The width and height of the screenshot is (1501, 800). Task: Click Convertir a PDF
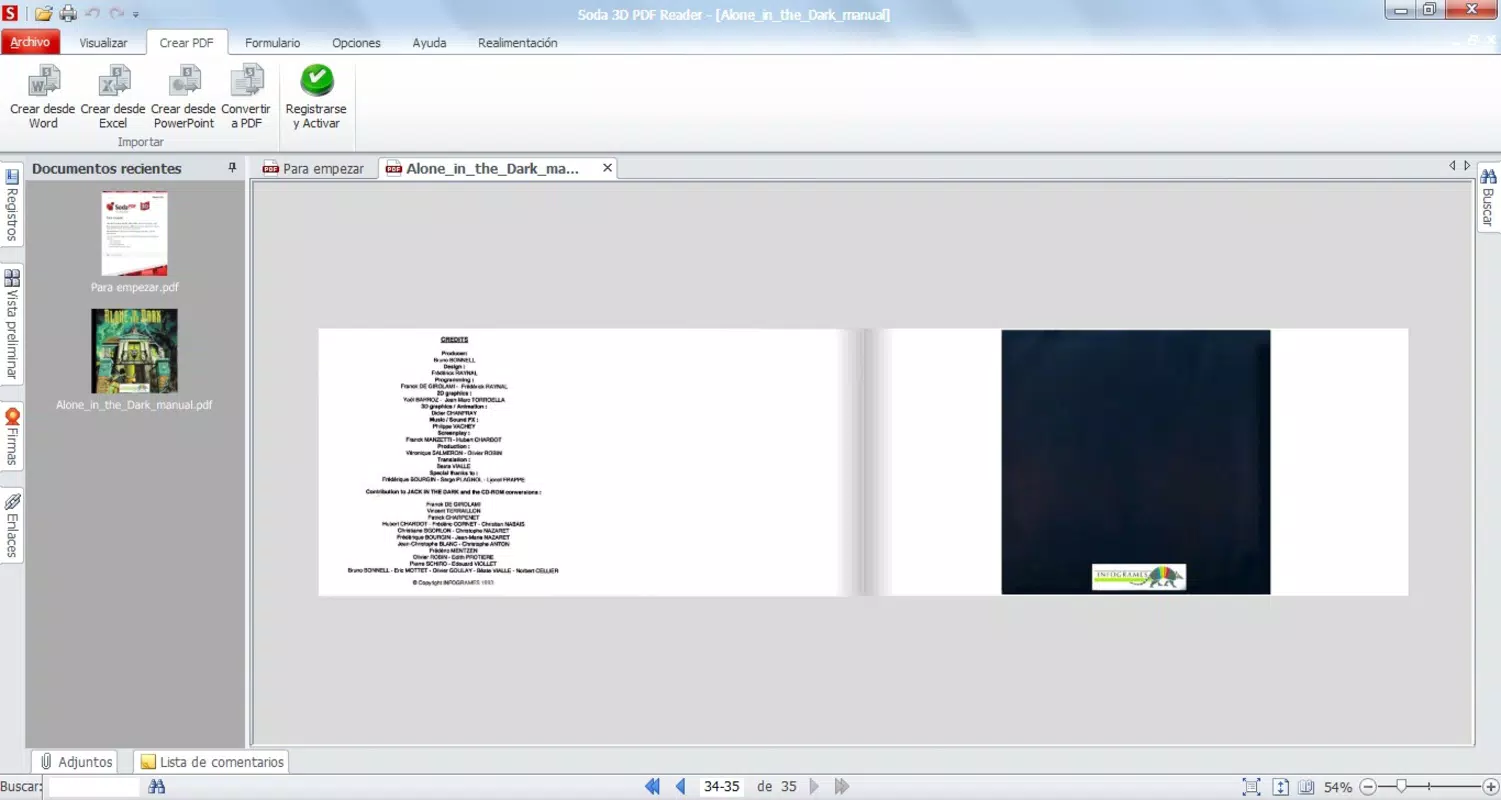coord(246,97)
